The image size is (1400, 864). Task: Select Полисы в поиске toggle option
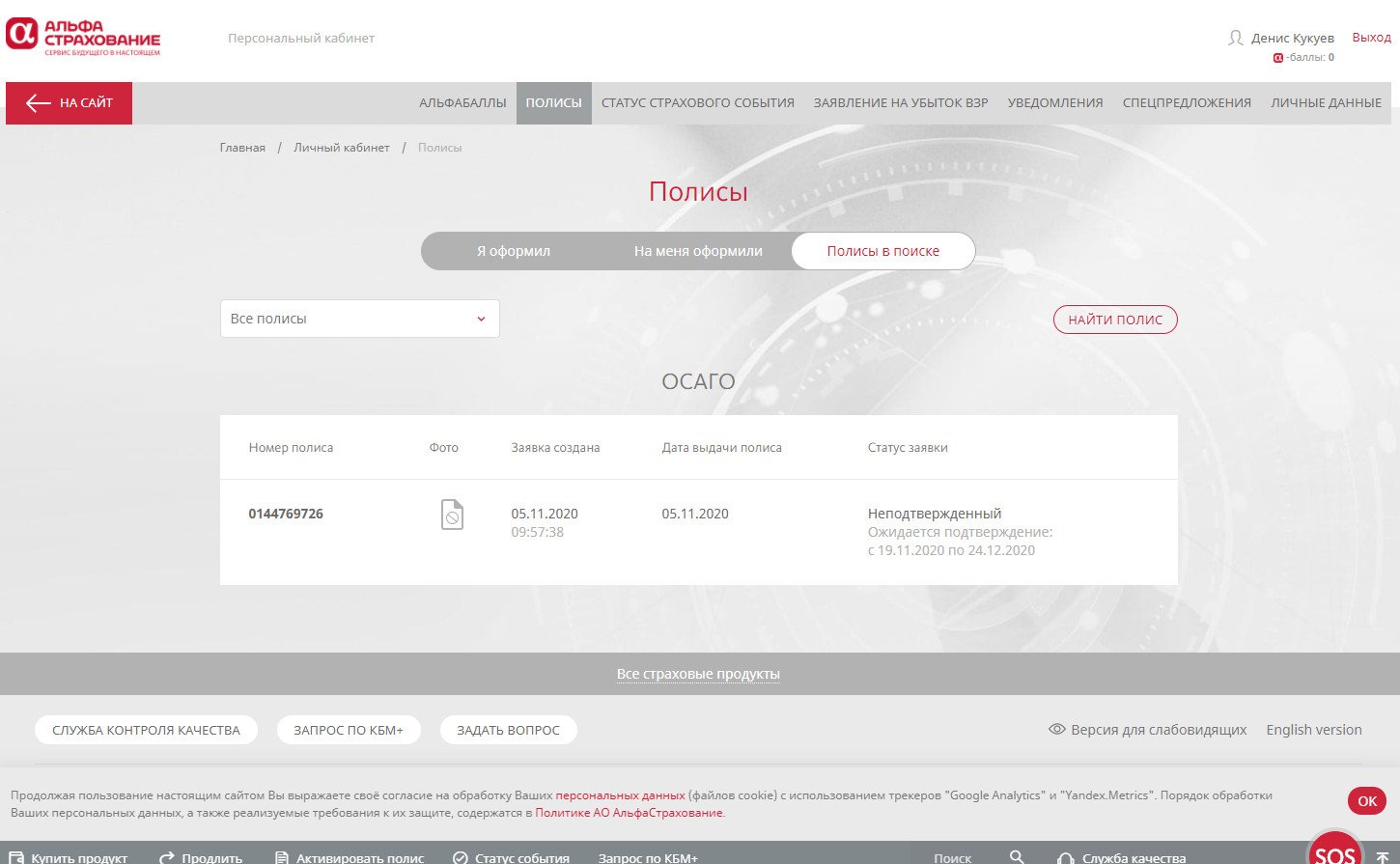882,251
